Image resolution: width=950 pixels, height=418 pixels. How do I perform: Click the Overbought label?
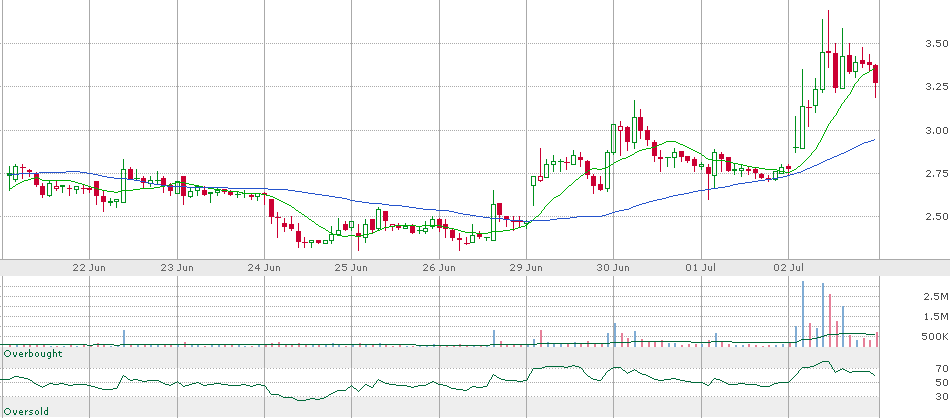(33, 353)
